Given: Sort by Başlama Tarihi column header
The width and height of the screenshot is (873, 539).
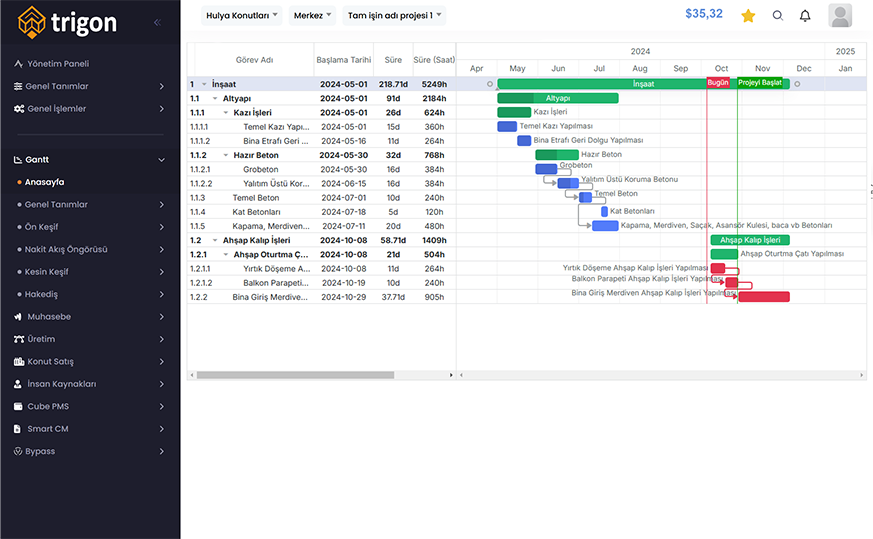Looking at the screenshot, I should pos(344,60).
